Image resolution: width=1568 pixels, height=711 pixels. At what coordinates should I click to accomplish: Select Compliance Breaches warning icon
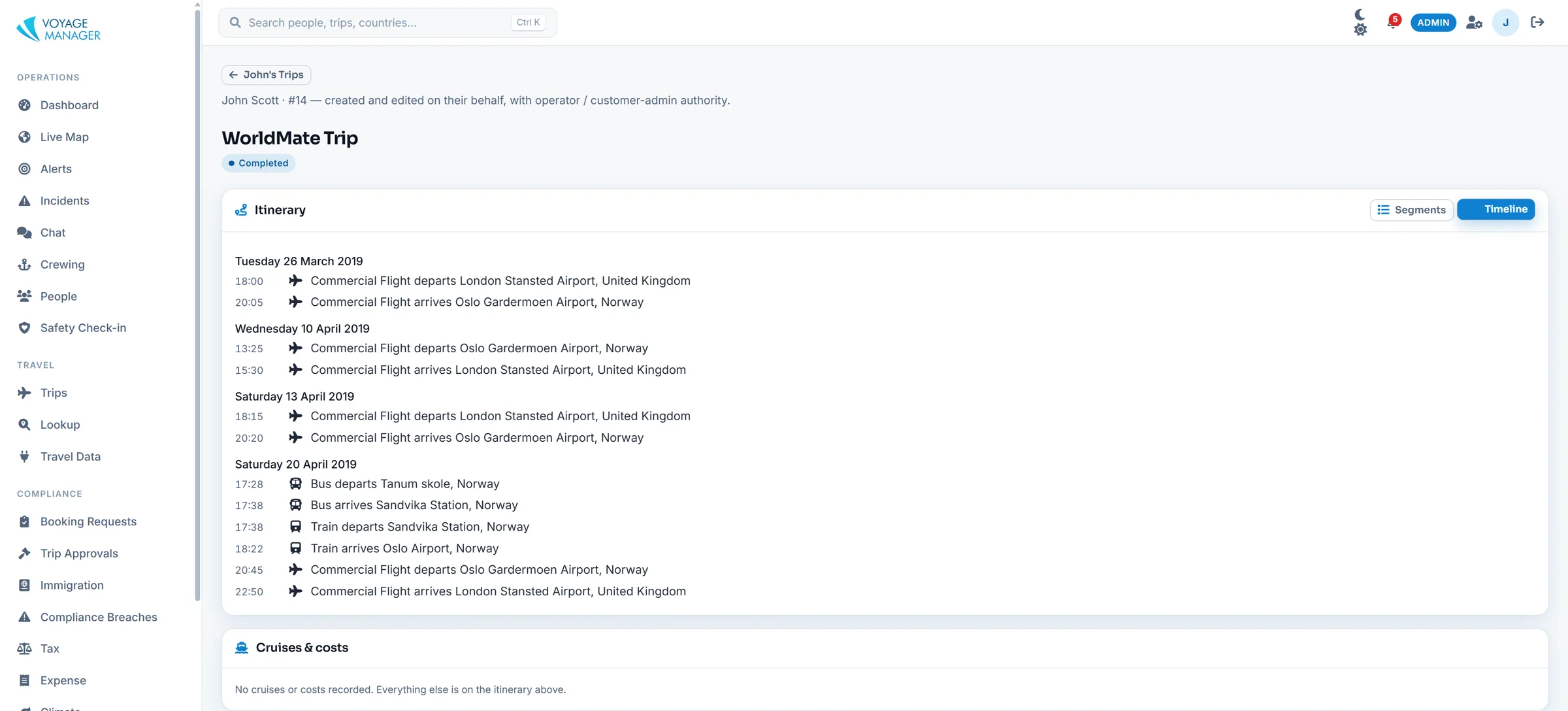24,617
